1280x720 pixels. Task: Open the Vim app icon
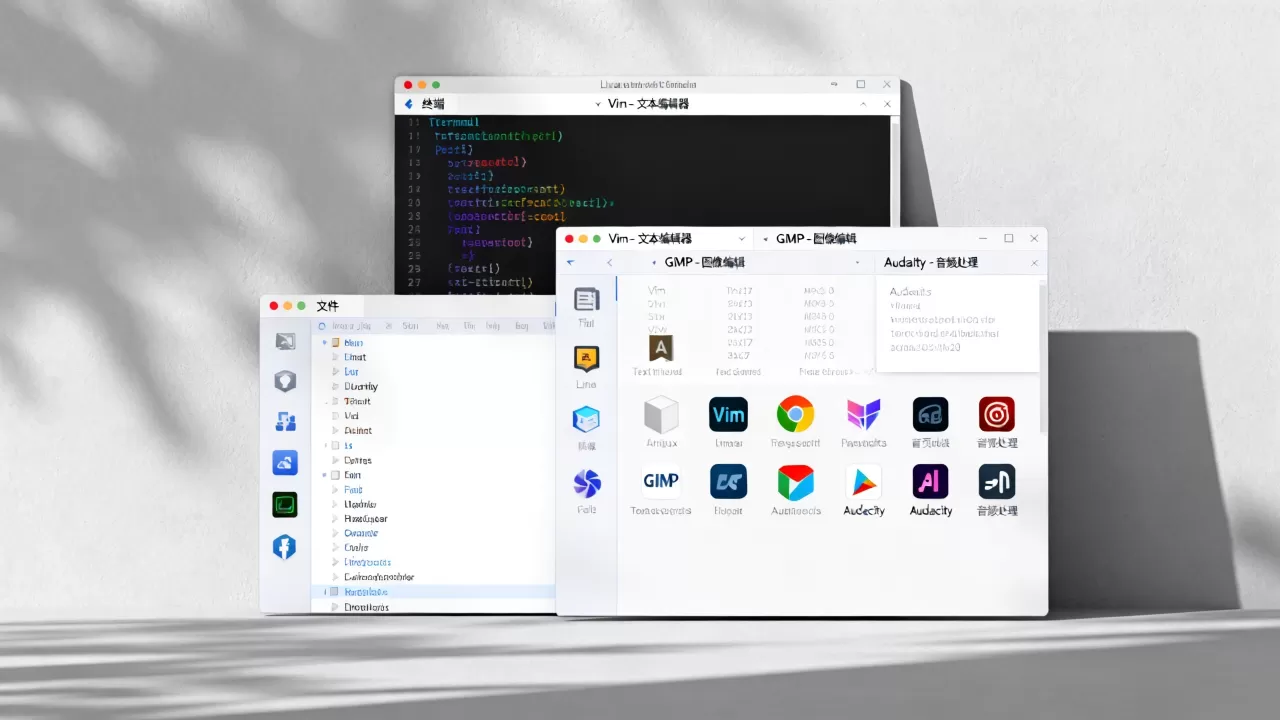pyautogui.click(x=728, y=414)
